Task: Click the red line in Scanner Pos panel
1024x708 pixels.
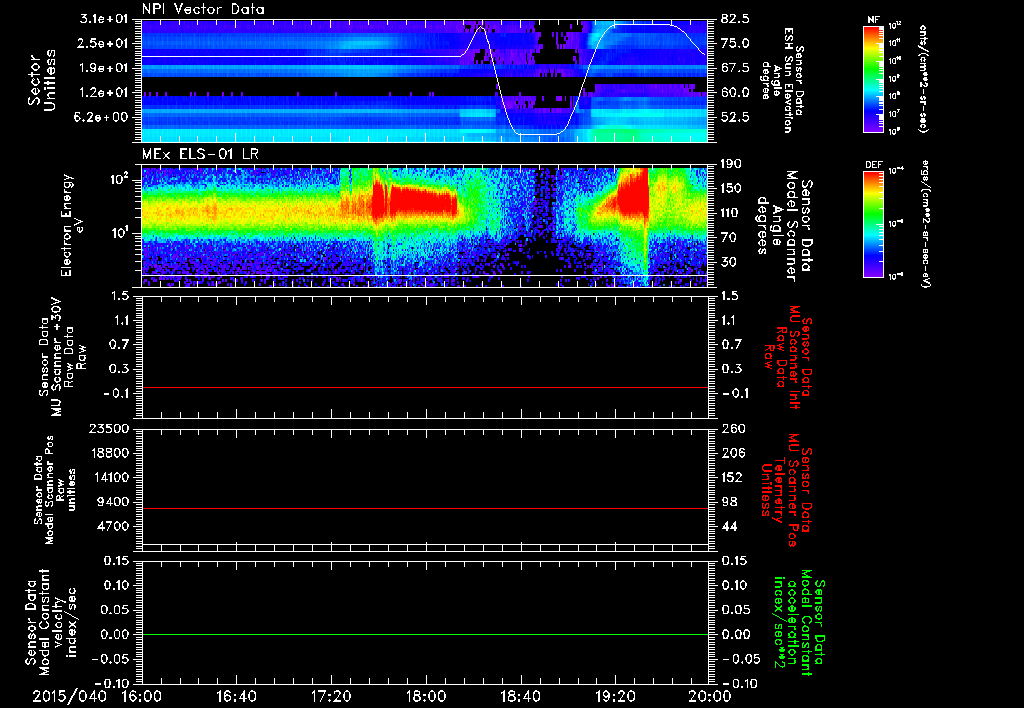Action: (x=425, y=508)
